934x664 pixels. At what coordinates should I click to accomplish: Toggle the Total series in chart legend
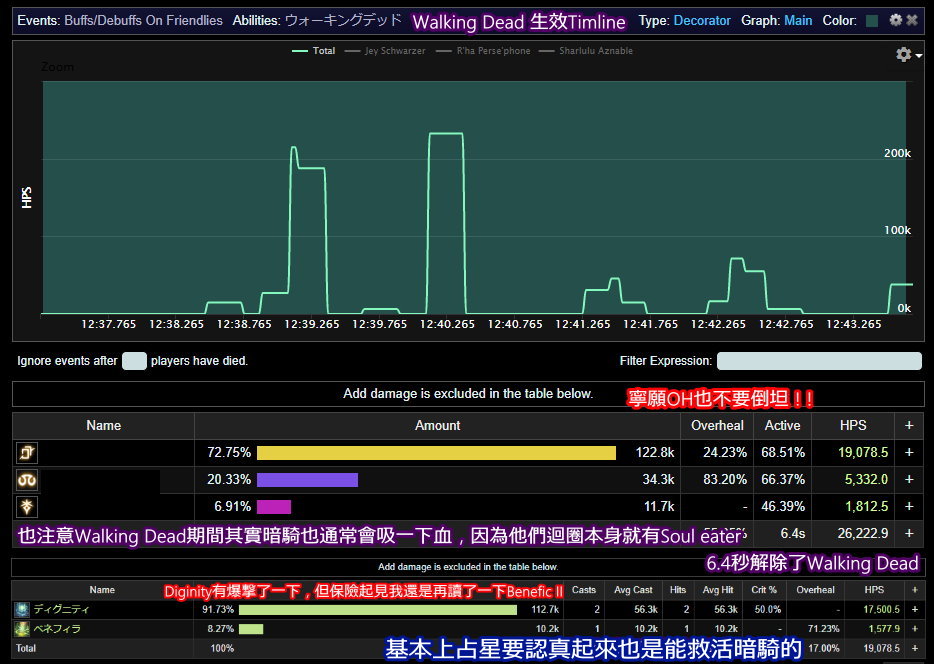click(x=313, y=51)
